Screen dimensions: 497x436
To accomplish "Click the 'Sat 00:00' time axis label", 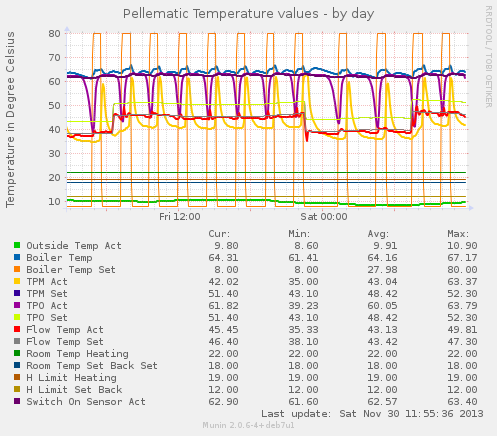I will pyautogui.click(x=324, y=217).
